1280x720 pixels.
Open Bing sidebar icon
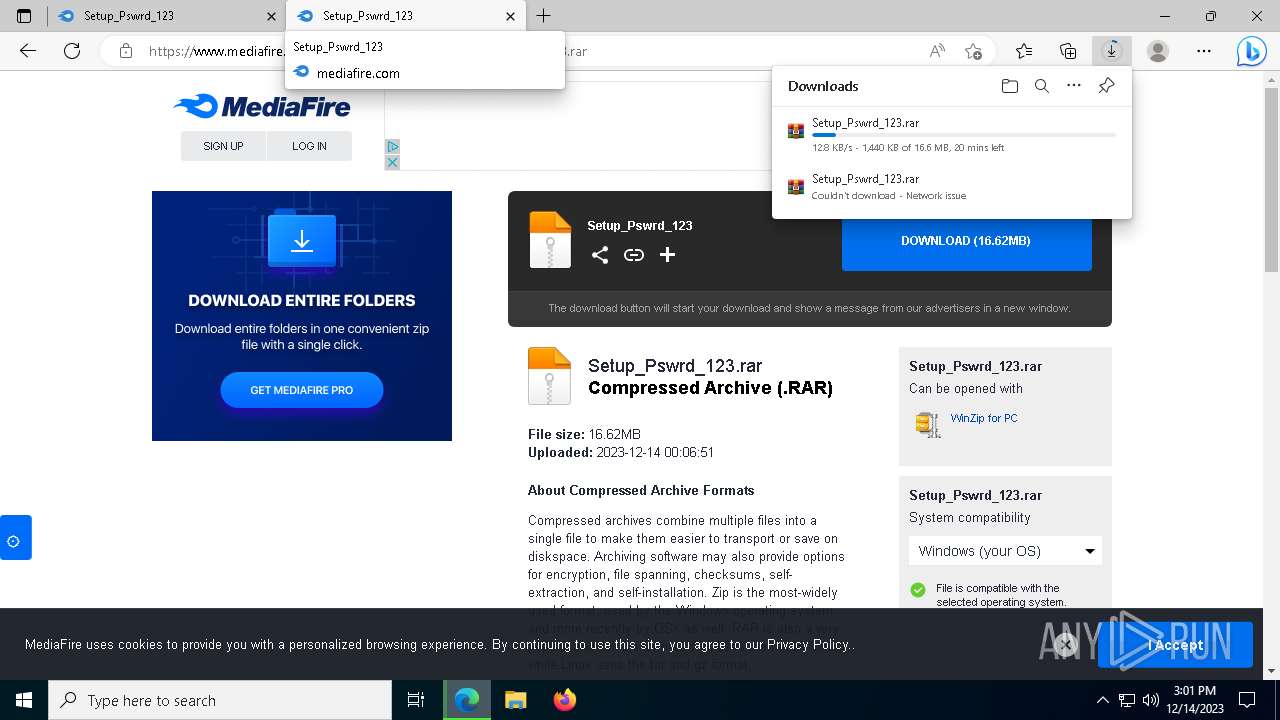(x=1251, y=51)
